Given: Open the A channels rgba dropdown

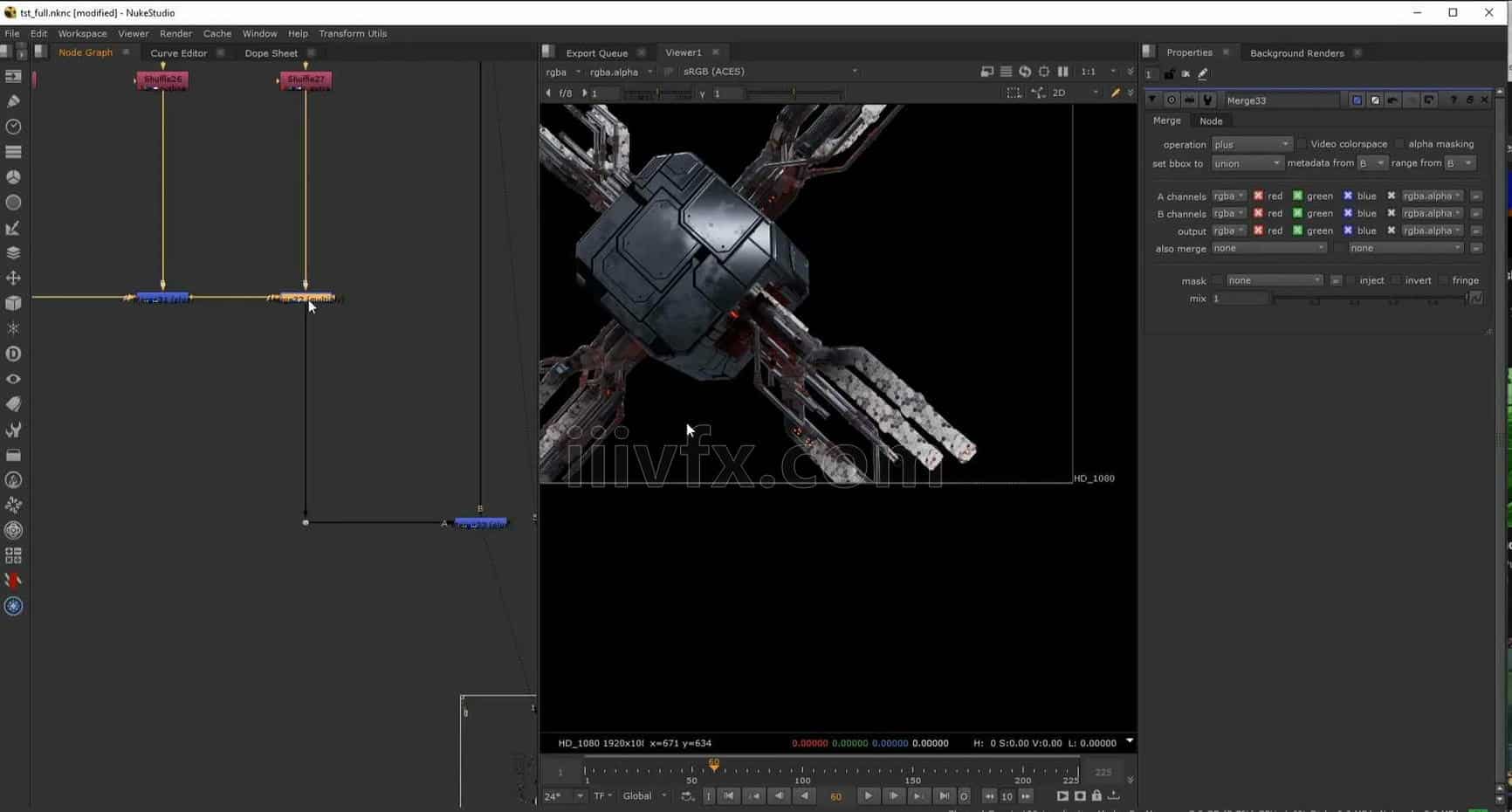Looking at the screenshot, I should tap(1228, 196).
